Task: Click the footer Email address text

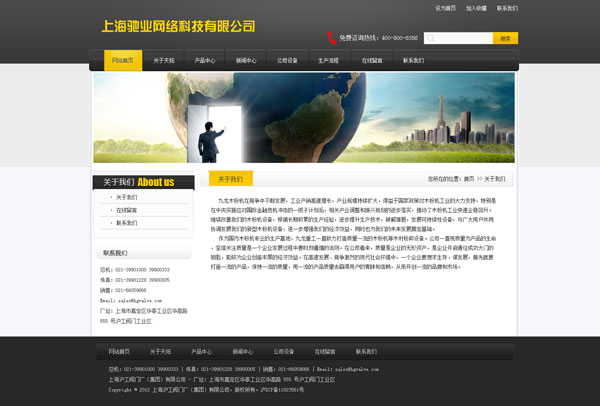Action: [348, 369]
